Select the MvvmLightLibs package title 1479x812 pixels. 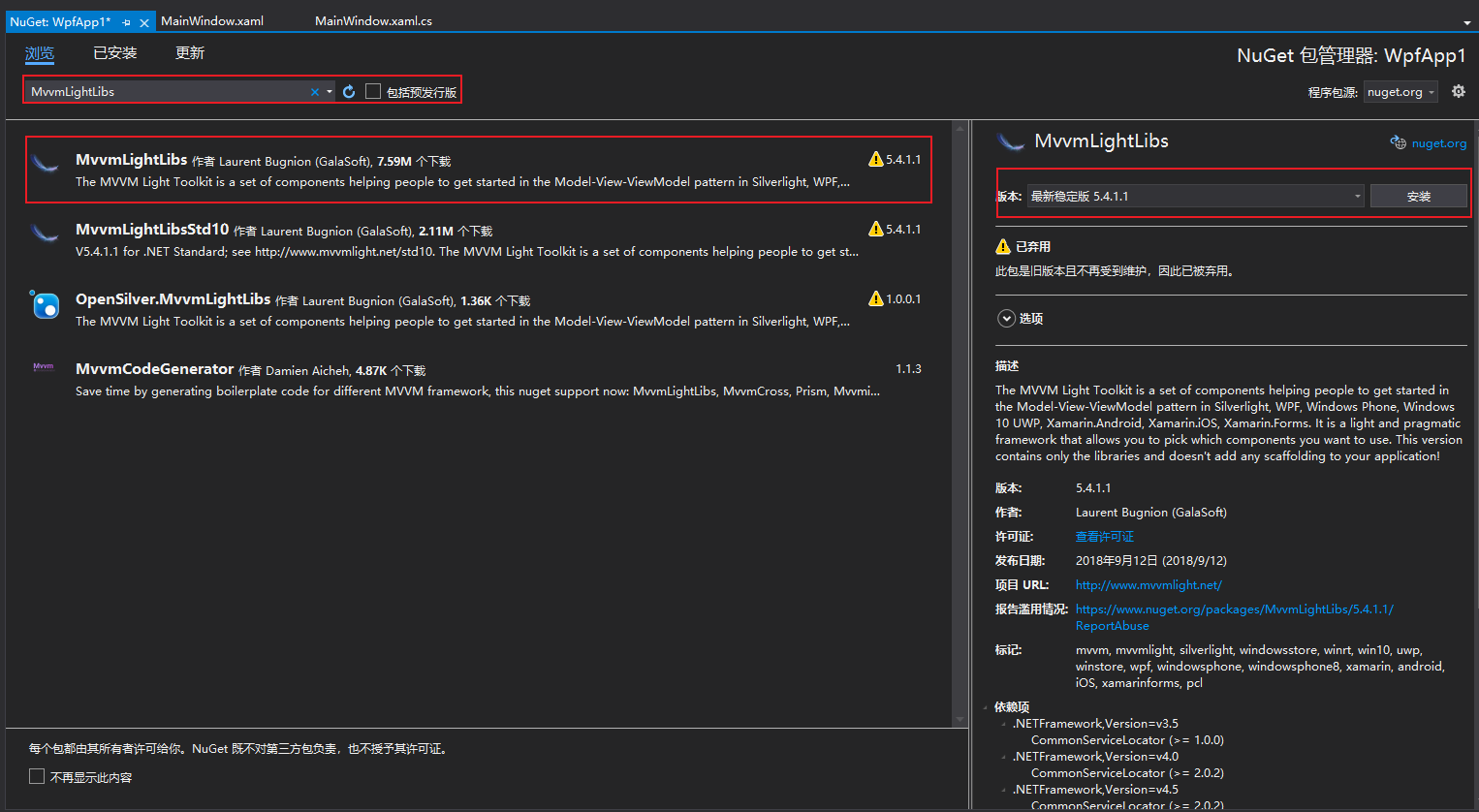pyautogui.click(x=132, y=160)
